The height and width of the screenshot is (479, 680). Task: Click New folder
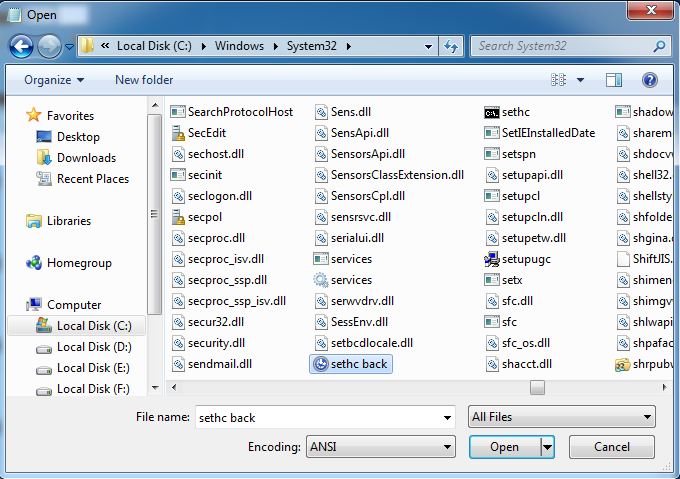pos(144,80)
